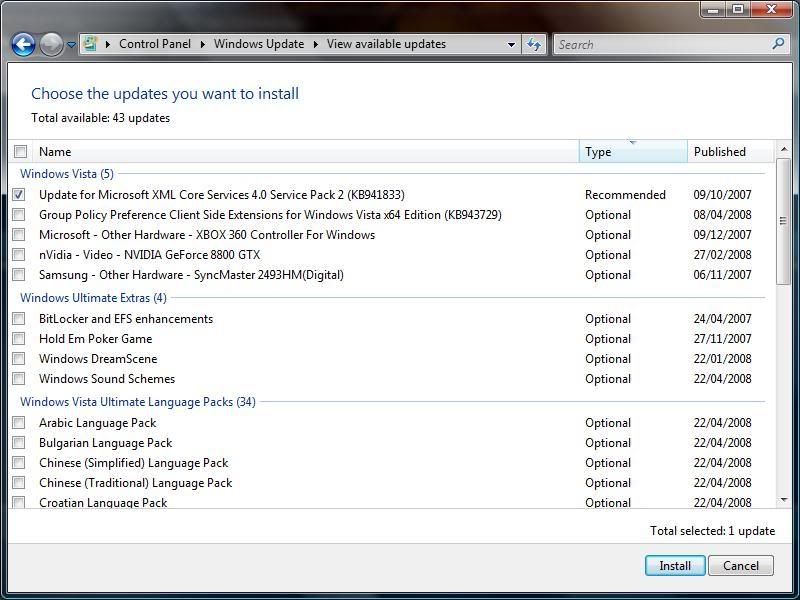The height and width of the screenshot is (600, 800).
Task: Uncheck XML Core Services 4.0 update
Action: (19, 195)
